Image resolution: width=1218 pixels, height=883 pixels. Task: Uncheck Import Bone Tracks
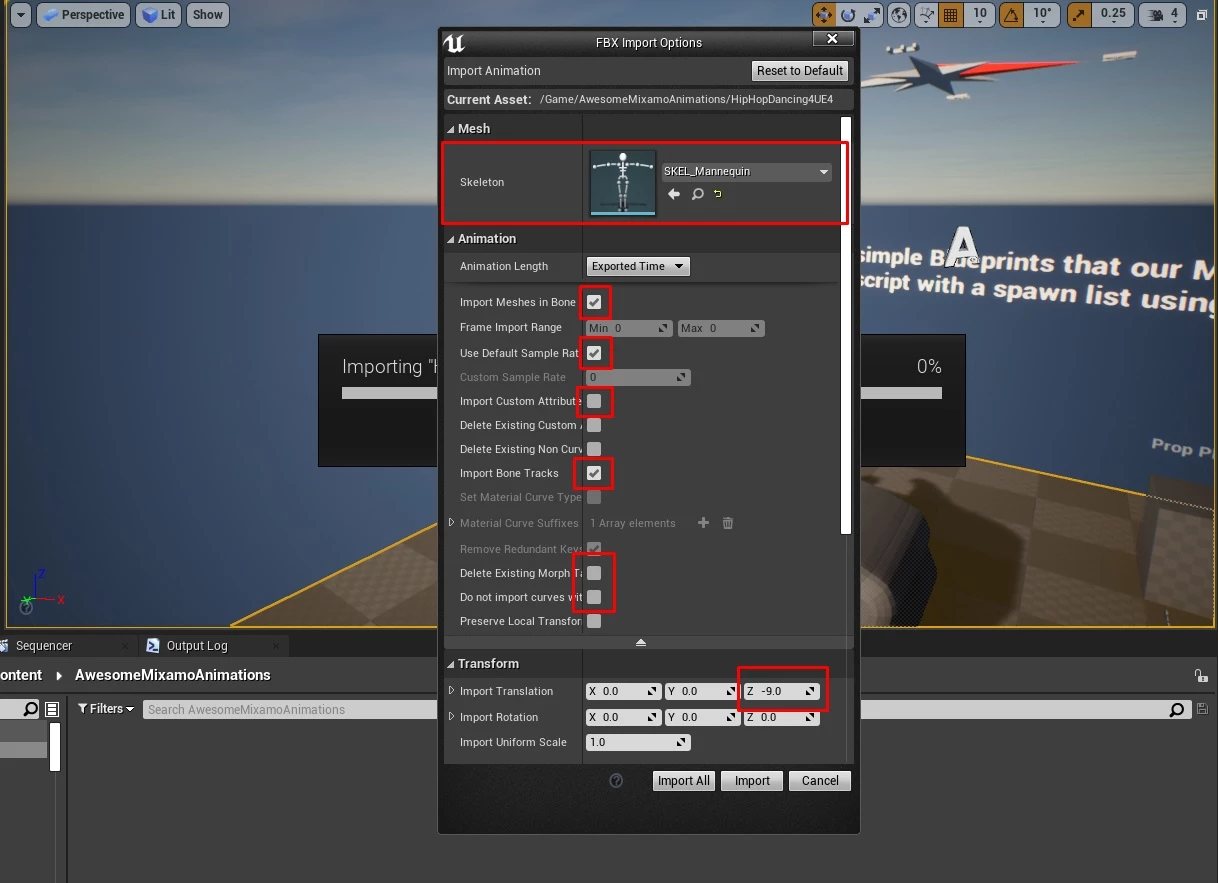pos(594,473)
